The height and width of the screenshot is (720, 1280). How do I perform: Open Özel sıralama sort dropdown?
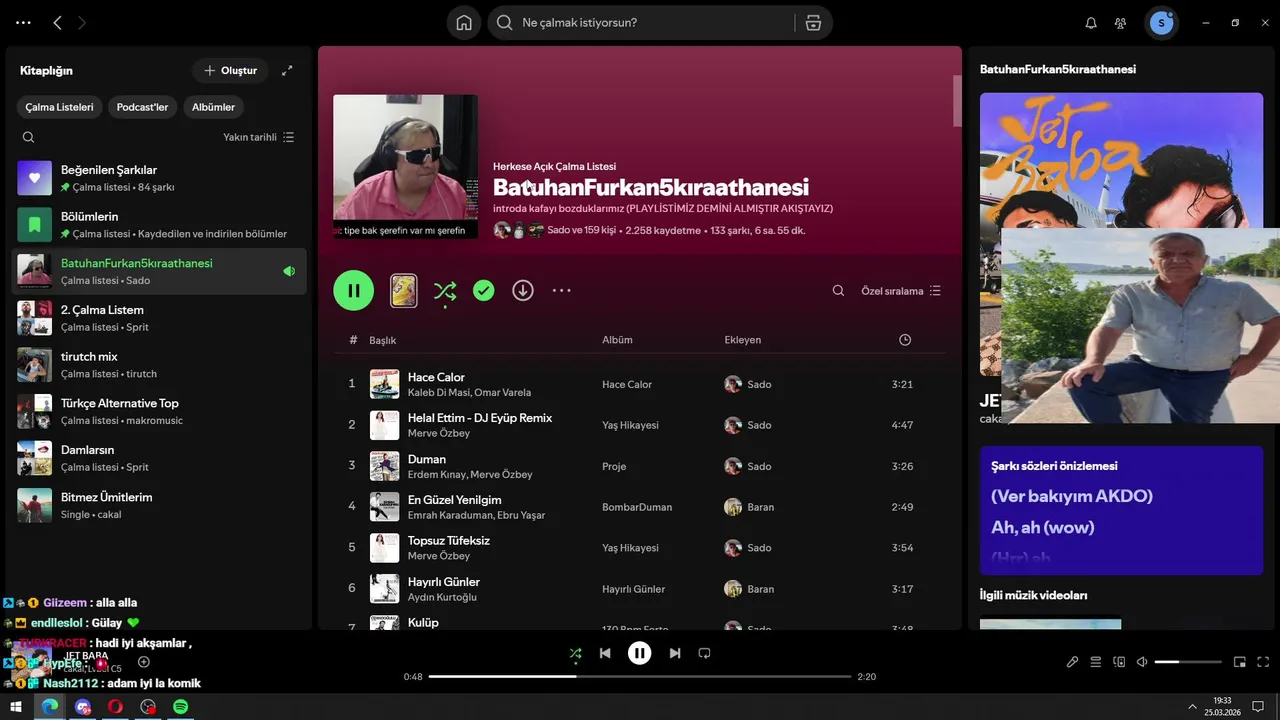901,291
